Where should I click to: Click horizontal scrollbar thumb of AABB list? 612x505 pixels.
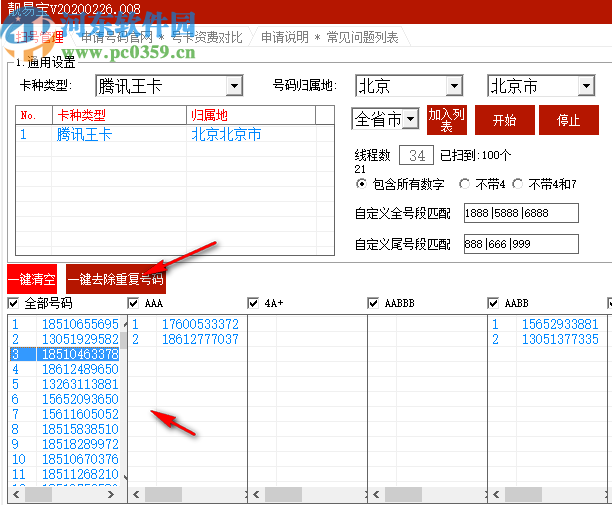pyautogui.click(x=523, y=494)
